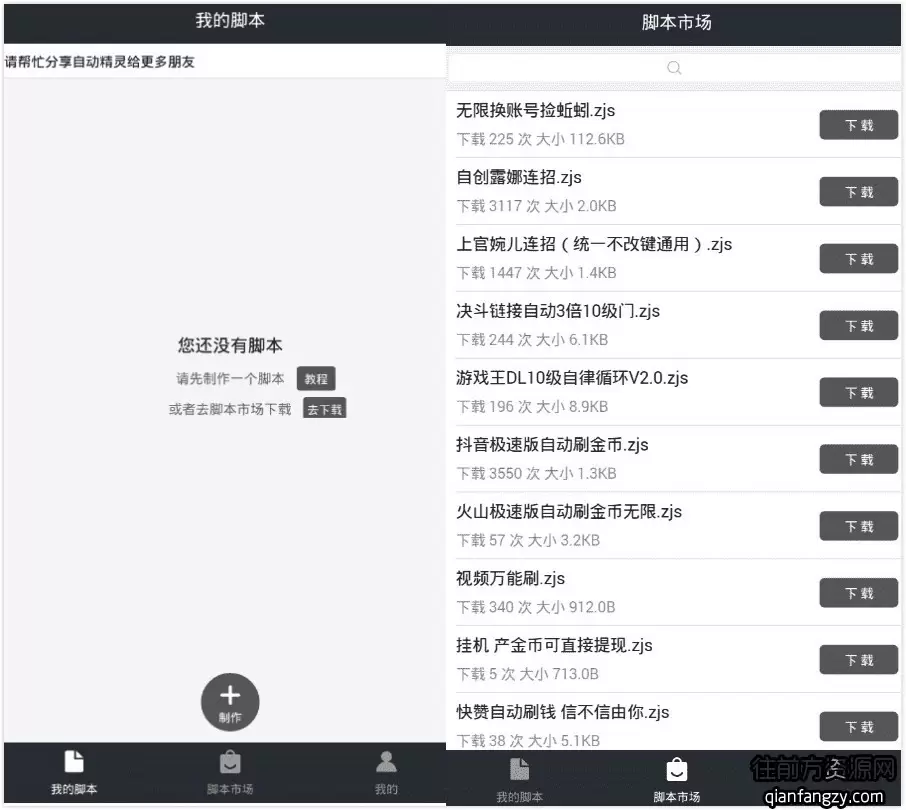
Task: Click 下载 1447 次 大小 1.4KB info
Action: point(536,273)
